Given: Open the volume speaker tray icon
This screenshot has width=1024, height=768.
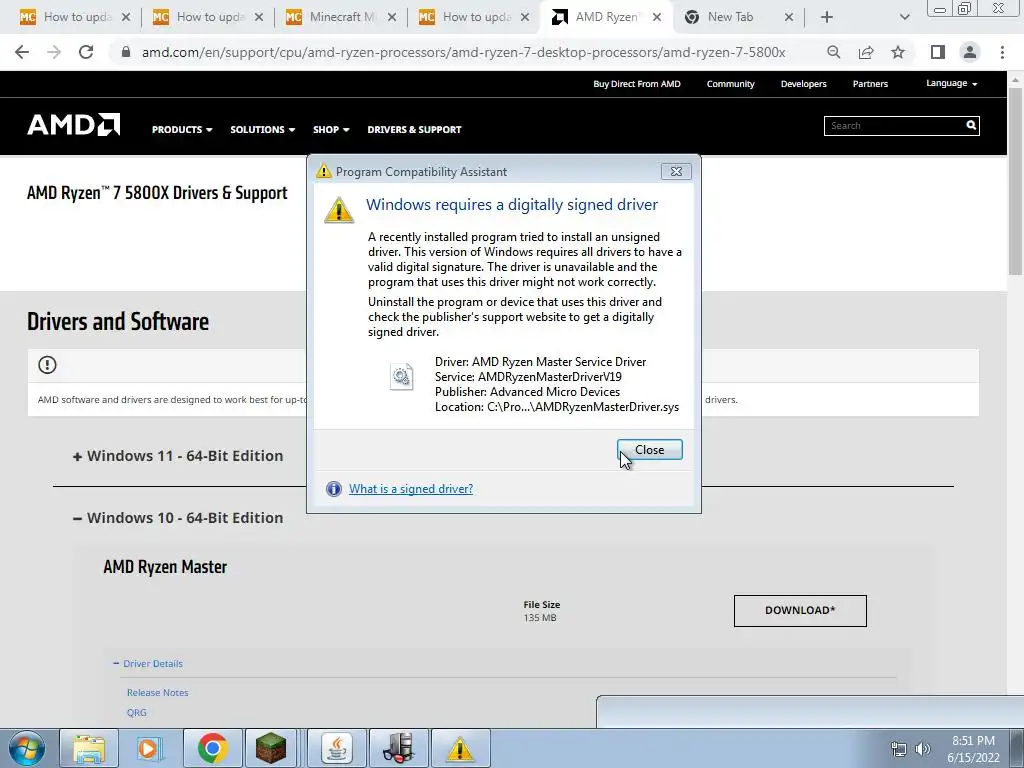Looking at the screenshot, I should [x=923, y=749].
